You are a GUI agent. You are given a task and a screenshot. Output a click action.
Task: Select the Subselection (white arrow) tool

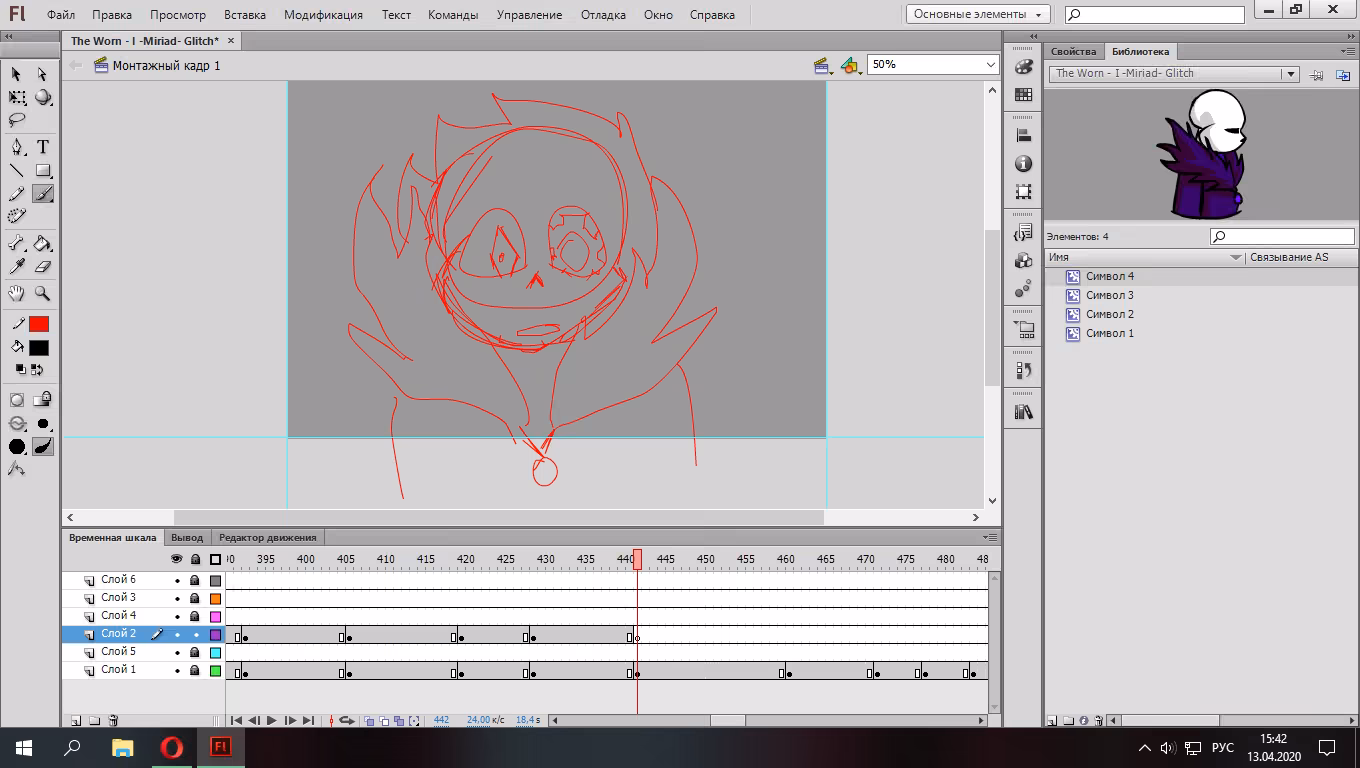click(42, 74)
